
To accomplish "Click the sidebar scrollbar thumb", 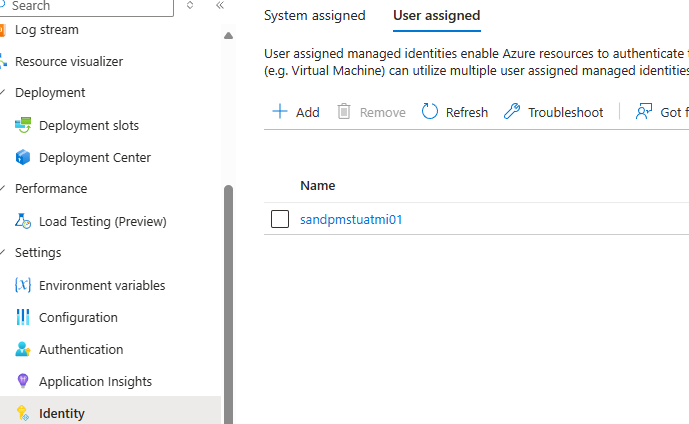I will point(228,304).
